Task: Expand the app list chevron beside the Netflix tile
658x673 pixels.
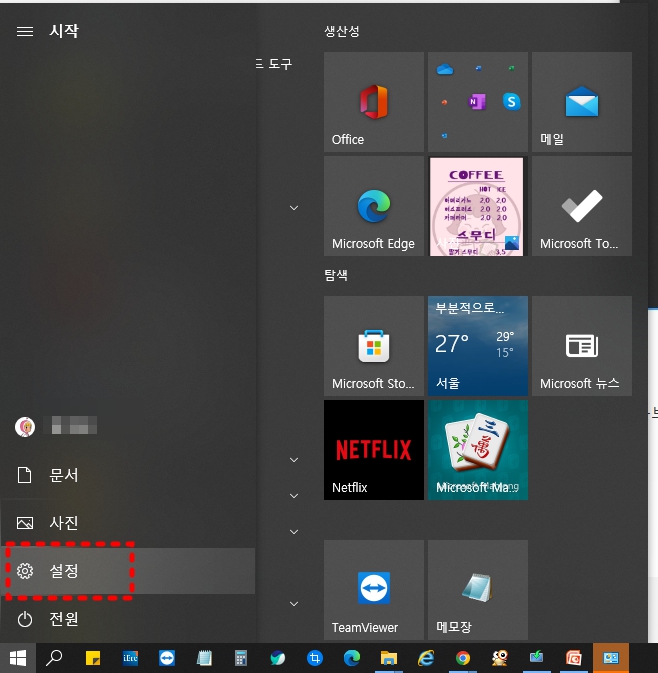Action: 294,460
